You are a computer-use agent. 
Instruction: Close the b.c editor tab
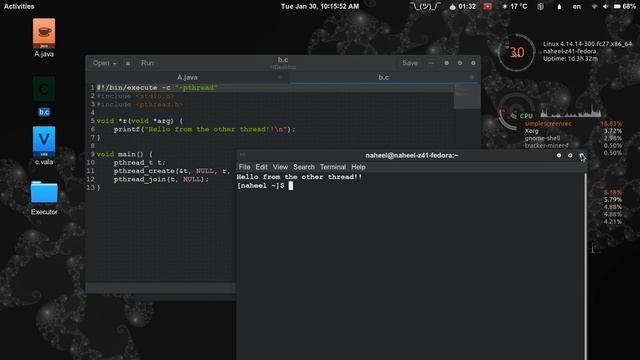[x=471, y=77]
